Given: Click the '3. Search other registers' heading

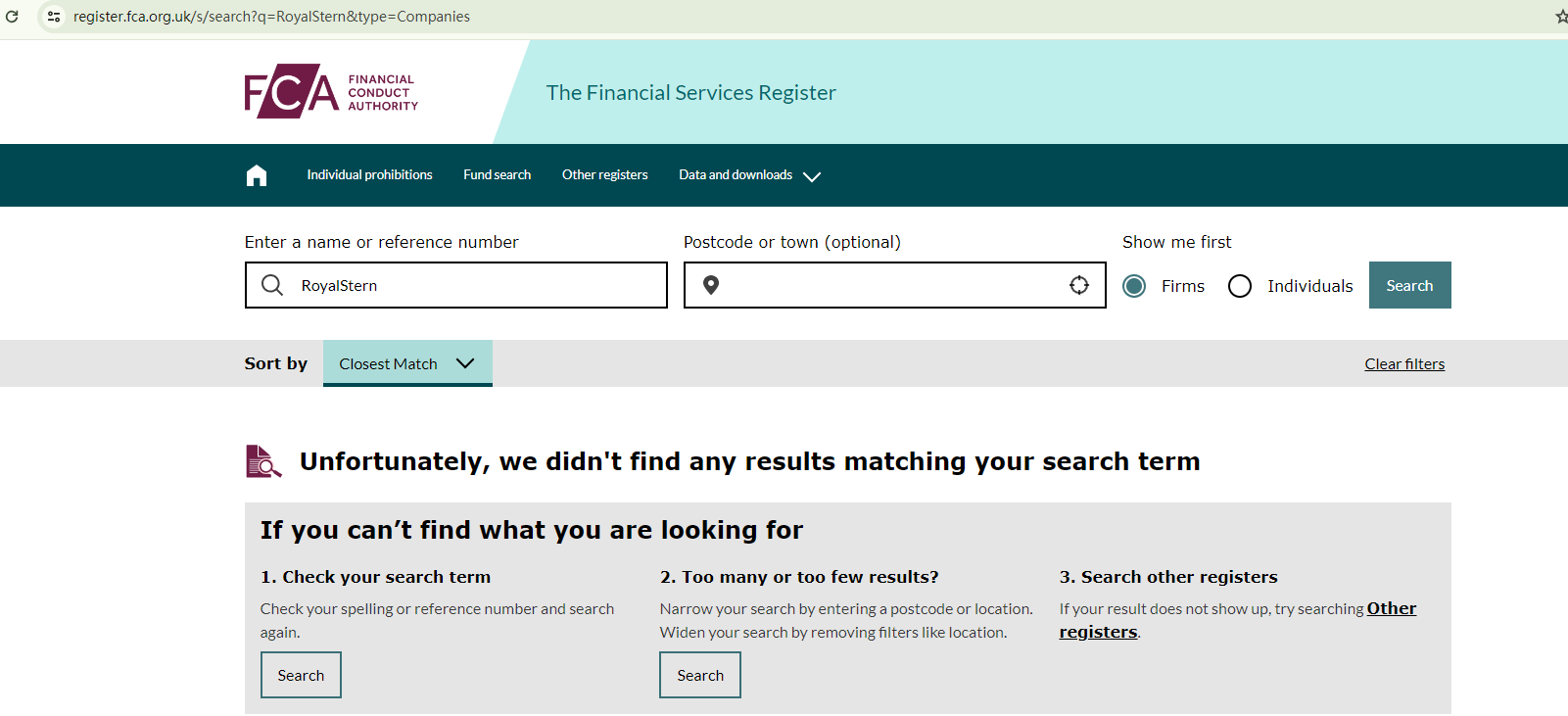Looking at the screenshot, I should coord(1168,577).
